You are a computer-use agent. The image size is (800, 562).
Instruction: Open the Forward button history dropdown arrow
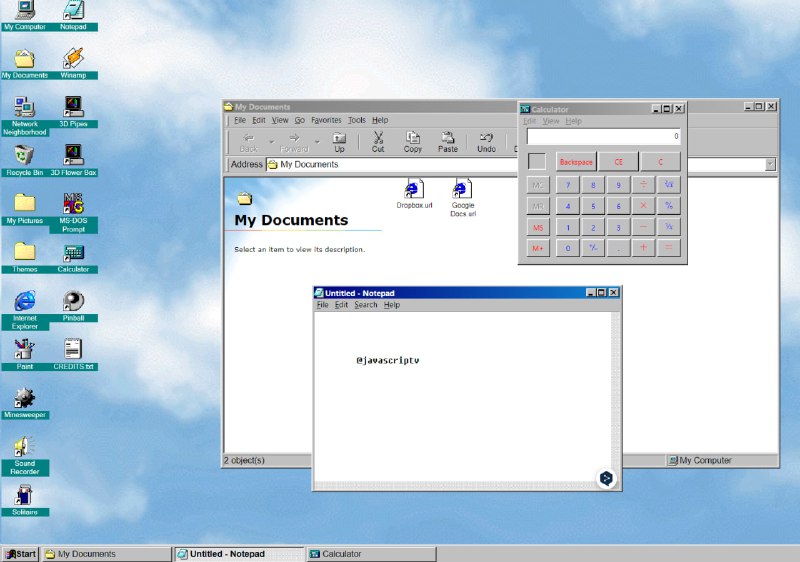(317, 142)
